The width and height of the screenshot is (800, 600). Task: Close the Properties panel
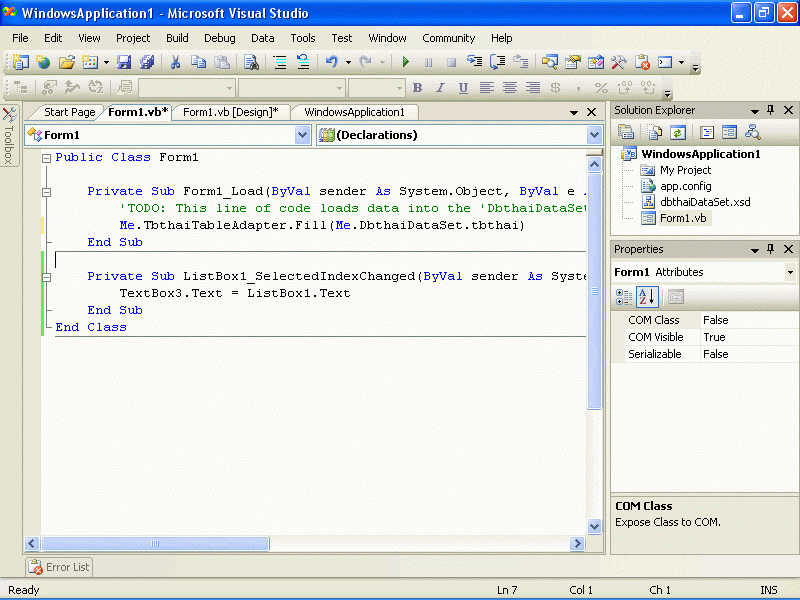coord(788,249)
